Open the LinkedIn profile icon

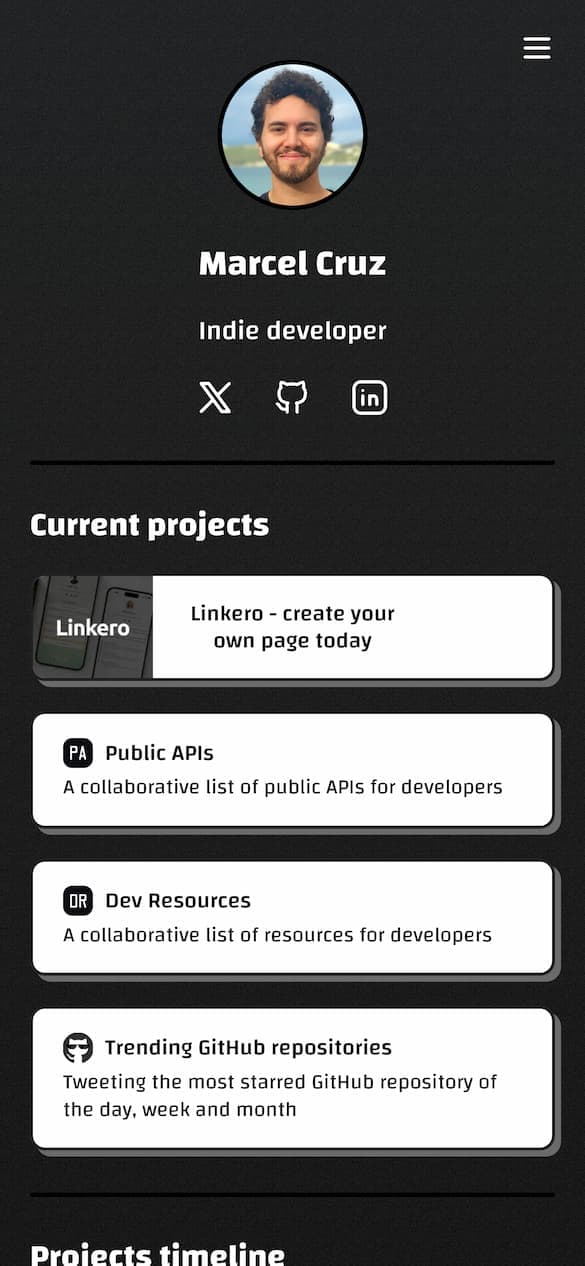click(x=370, y=397)
